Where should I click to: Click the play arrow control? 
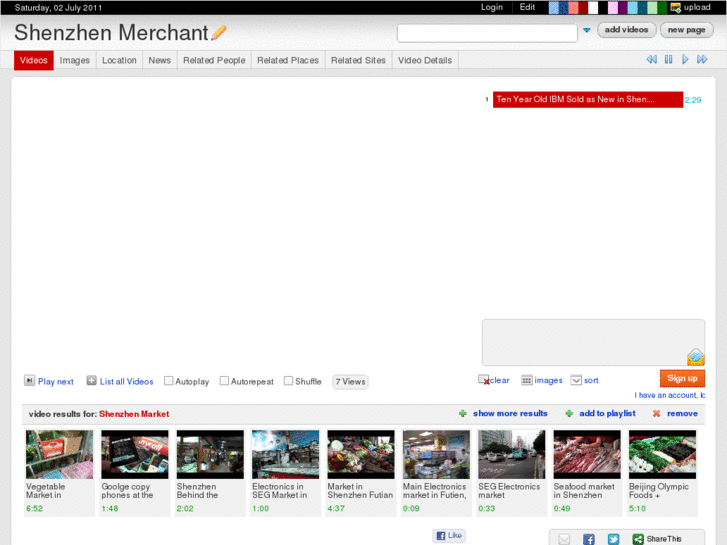coord(685,59)
